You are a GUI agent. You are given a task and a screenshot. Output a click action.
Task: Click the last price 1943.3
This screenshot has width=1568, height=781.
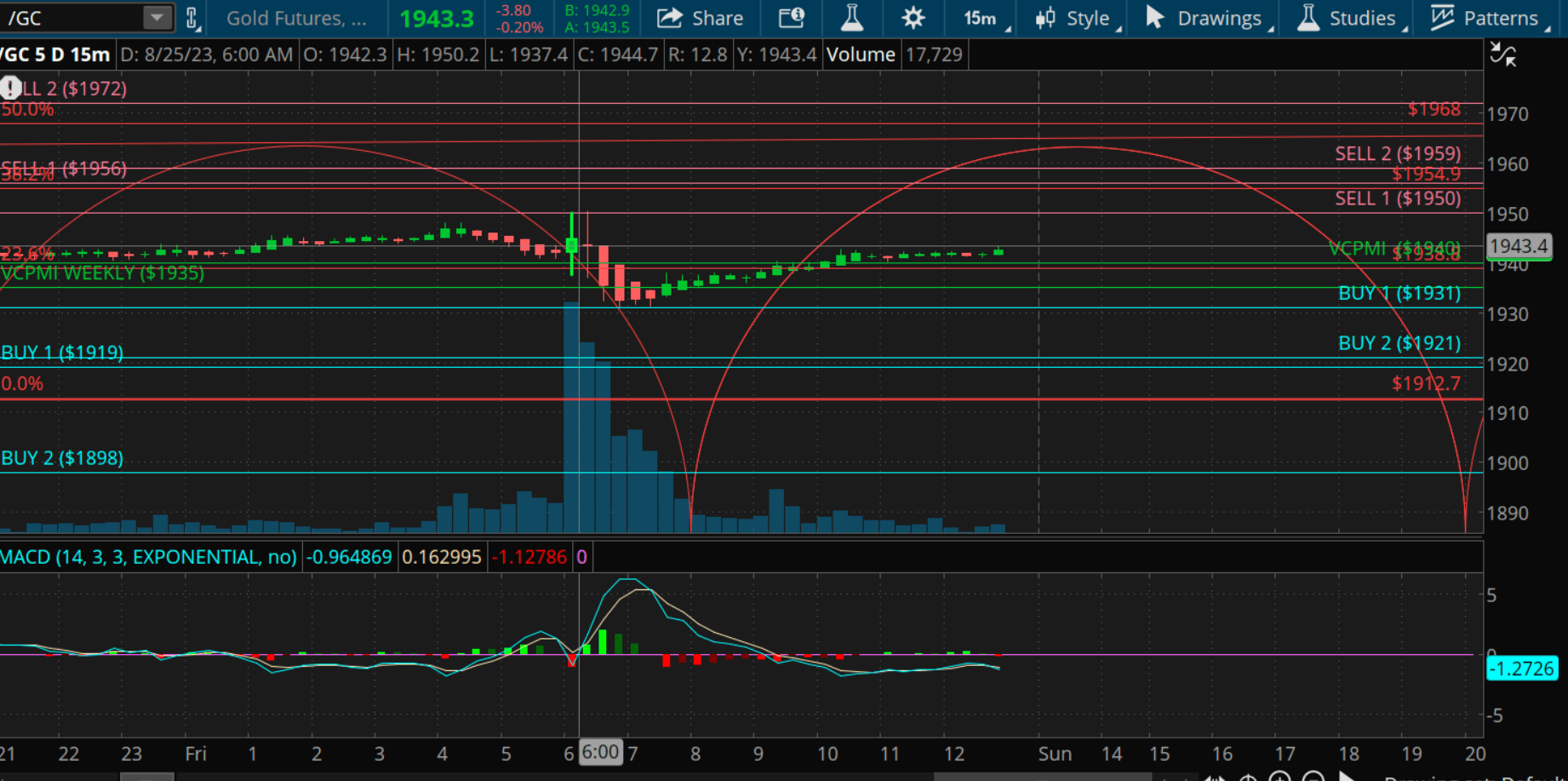[437, 19]
